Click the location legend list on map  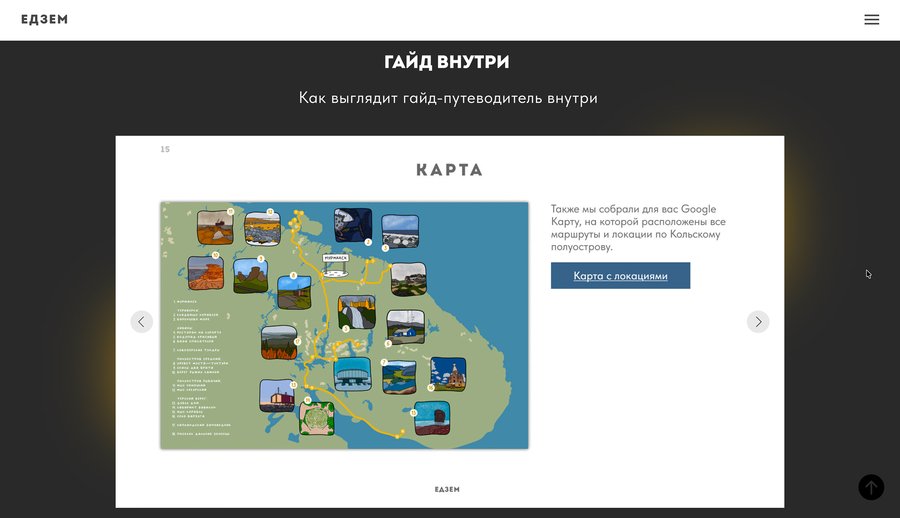203,368
